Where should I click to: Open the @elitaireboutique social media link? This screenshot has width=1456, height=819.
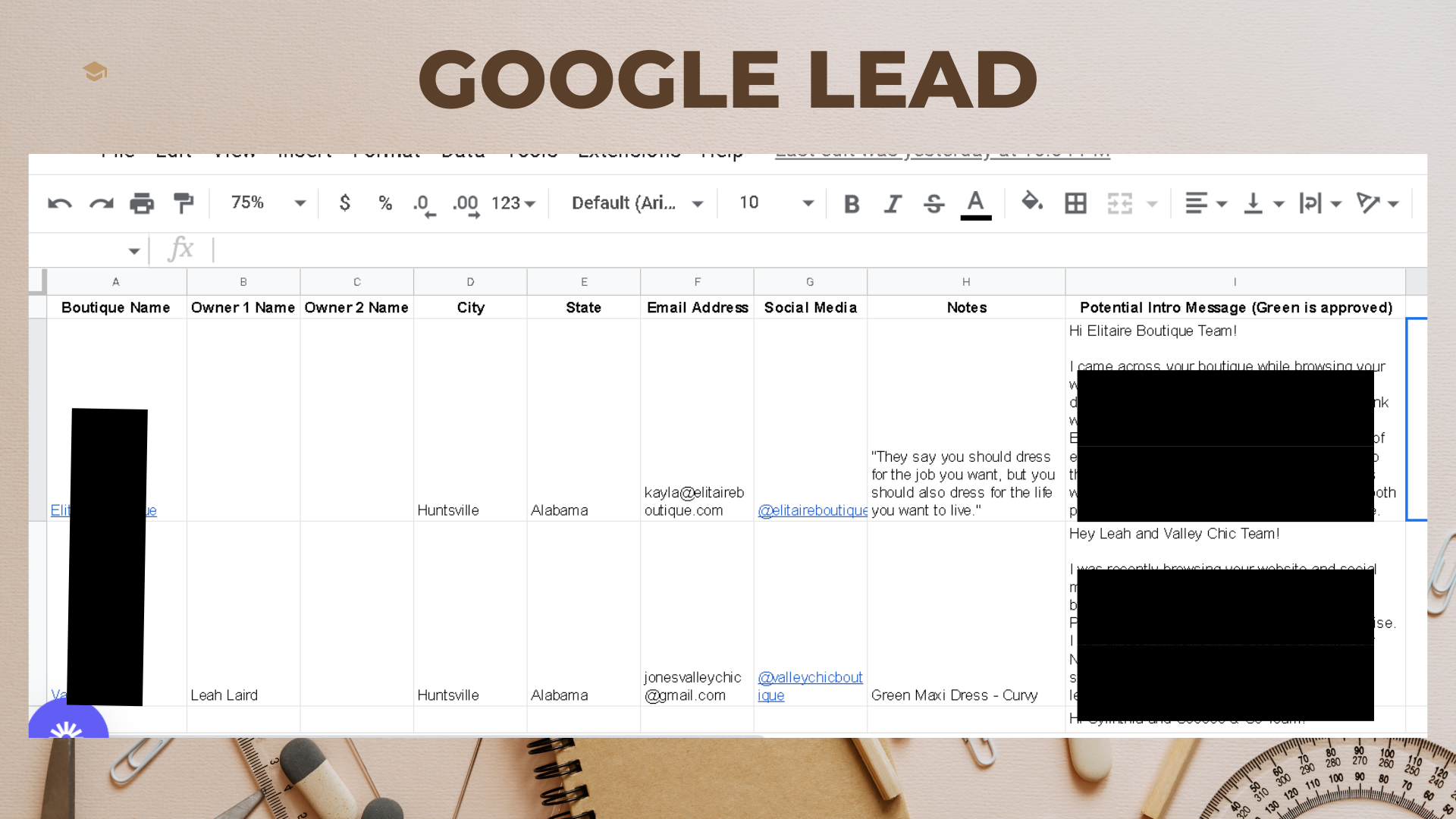point(812,510)
